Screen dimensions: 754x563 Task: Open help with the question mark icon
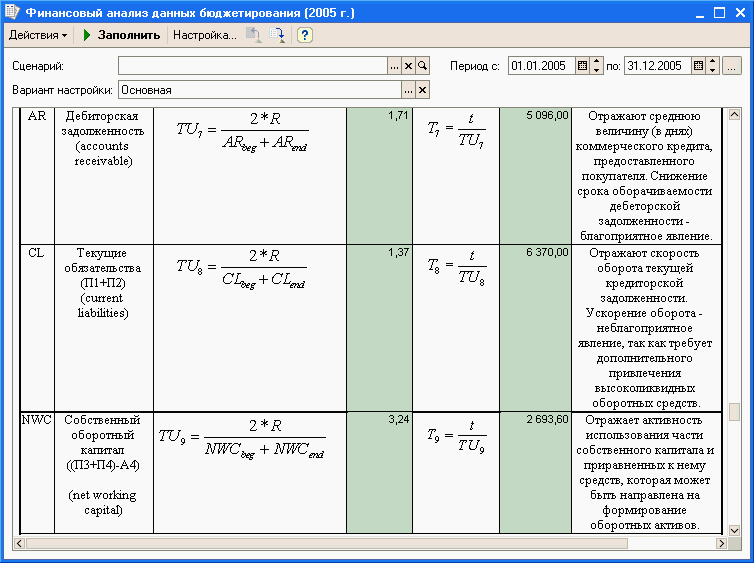tap(304, 35)
